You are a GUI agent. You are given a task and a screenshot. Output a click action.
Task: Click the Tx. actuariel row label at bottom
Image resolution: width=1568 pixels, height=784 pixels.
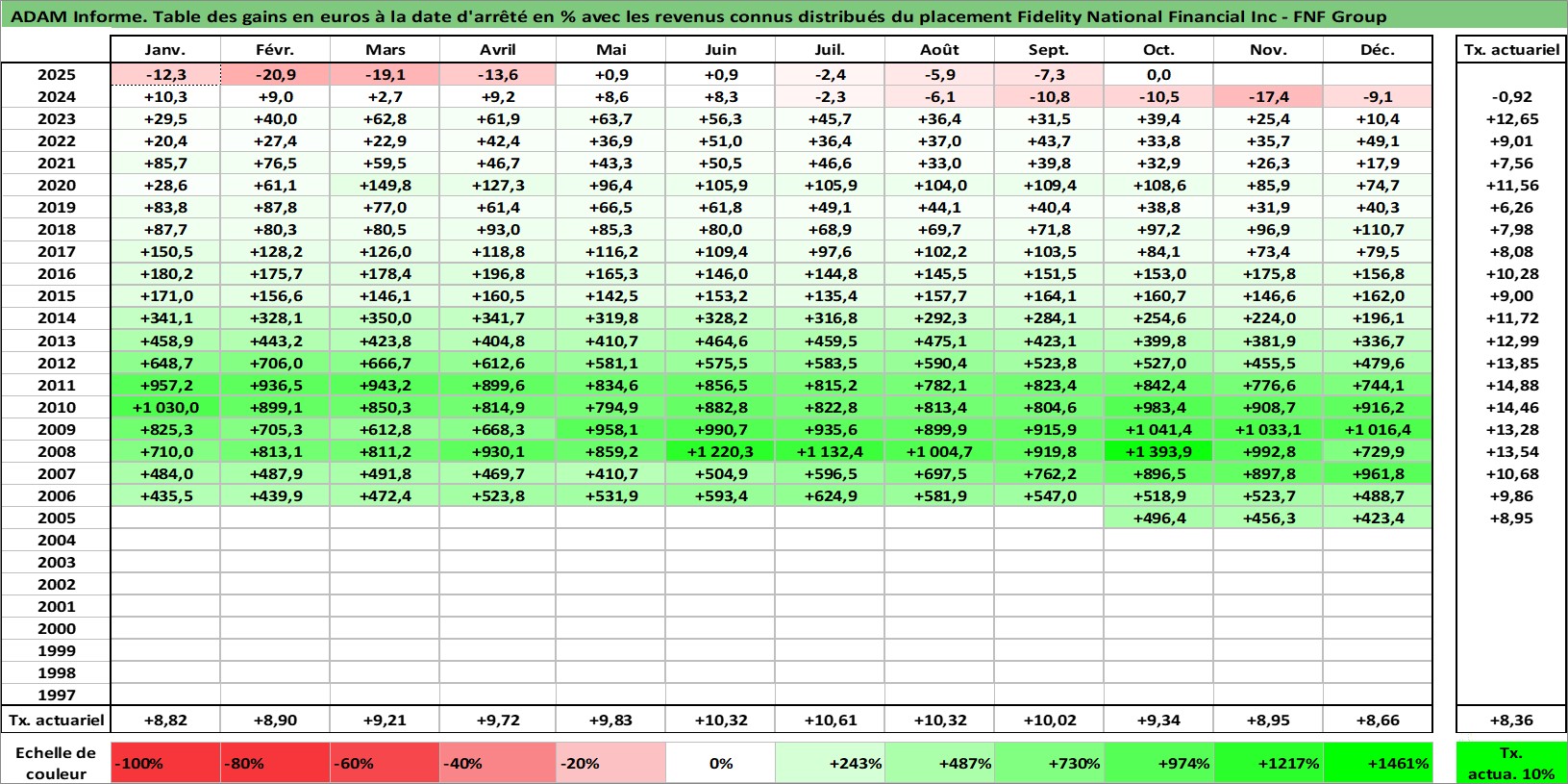[x=57, y=720]
